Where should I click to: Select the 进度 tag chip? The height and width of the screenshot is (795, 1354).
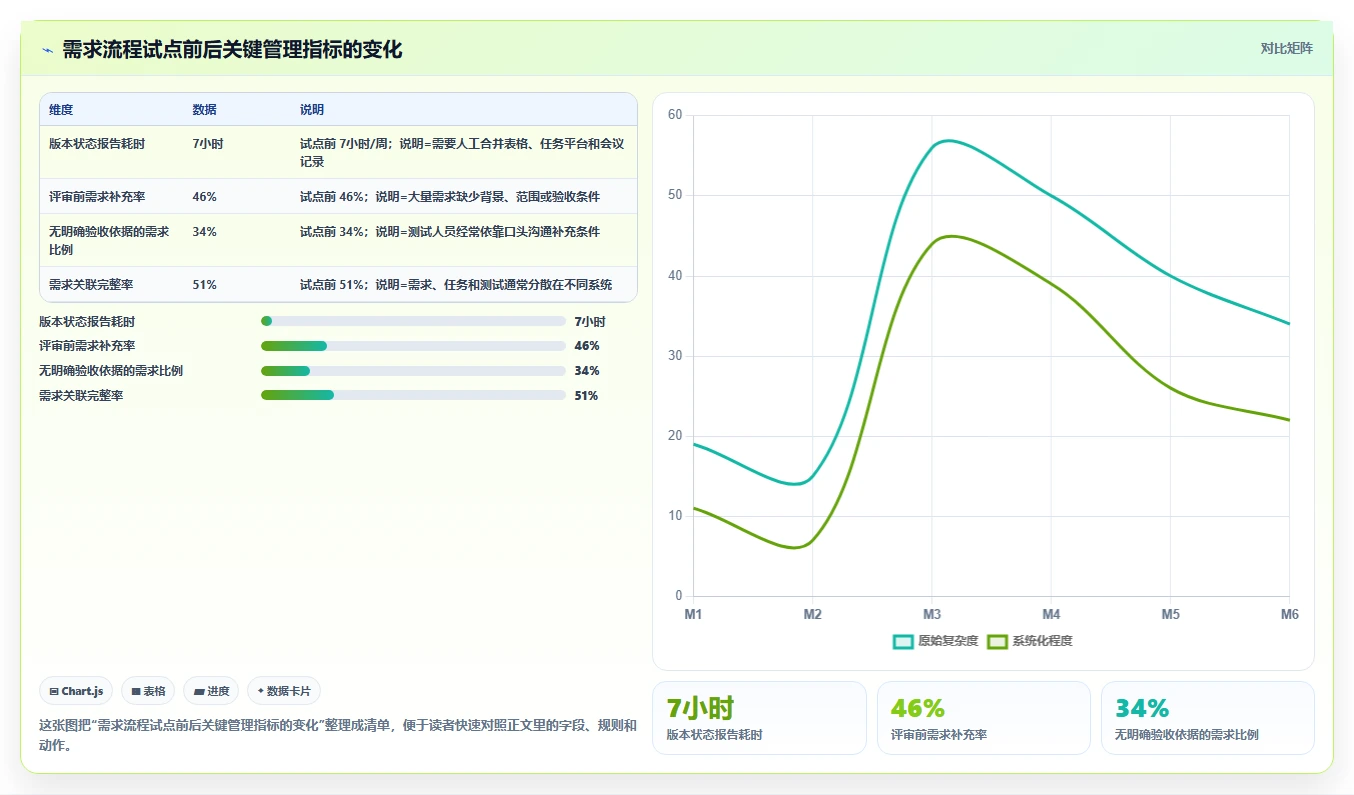[x=211, y=691]
